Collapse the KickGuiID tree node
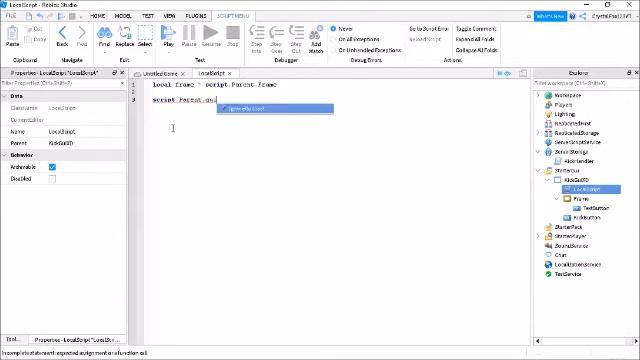The height and width of the screenshot is (360, 640). point(548,180)
